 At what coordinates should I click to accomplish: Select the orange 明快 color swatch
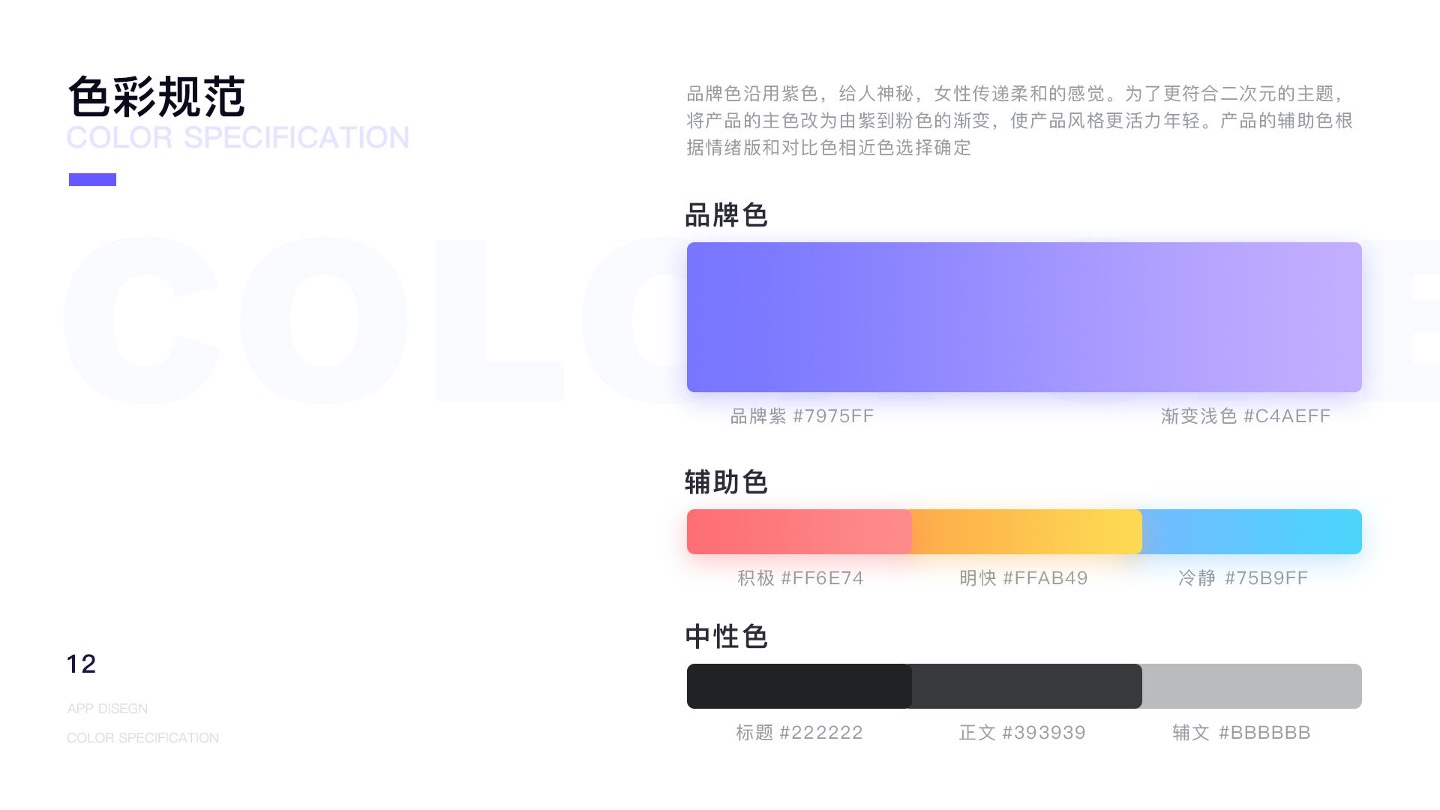1027,531
